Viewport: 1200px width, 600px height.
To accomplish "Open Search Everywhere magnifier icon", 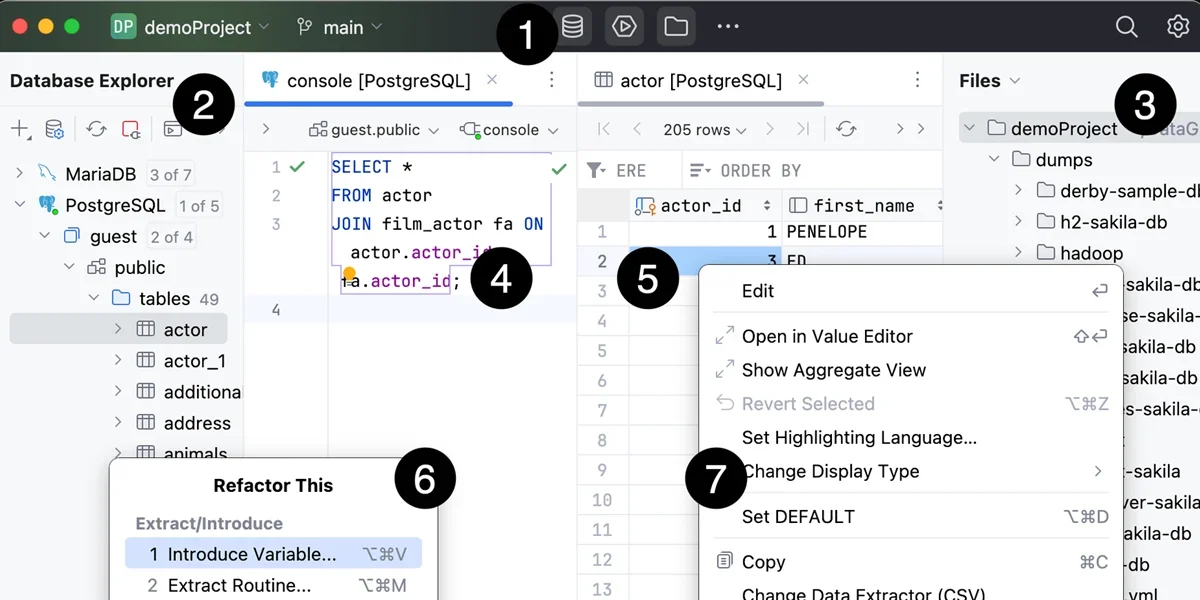I will click(1127, 27).
